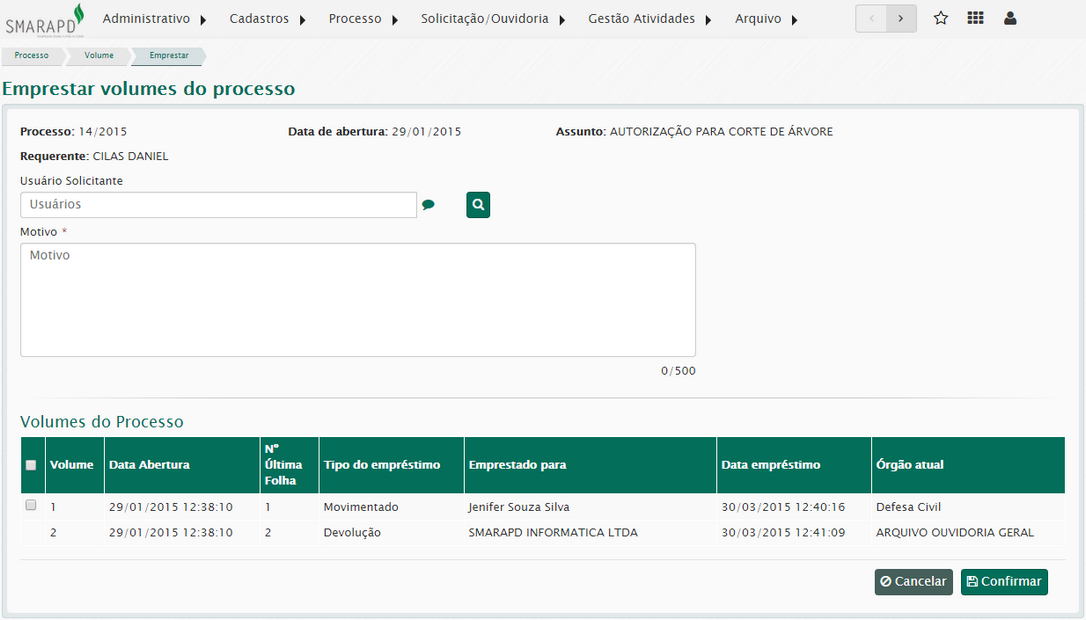Focus the Usuário Solicitante input field
The height and width of the screenshot is (620, 1086).
(218, 205)
